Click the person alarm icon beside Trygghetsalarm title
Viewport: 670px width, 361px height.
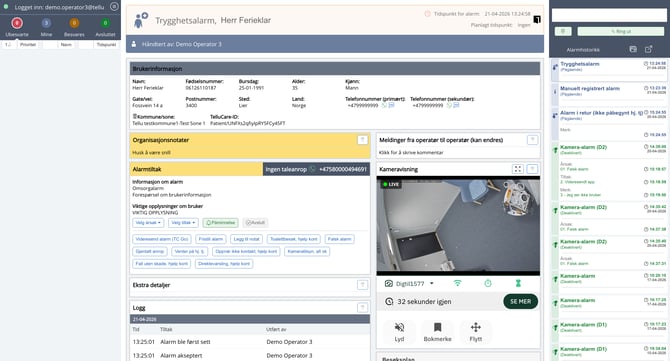(x=140, y=20)
